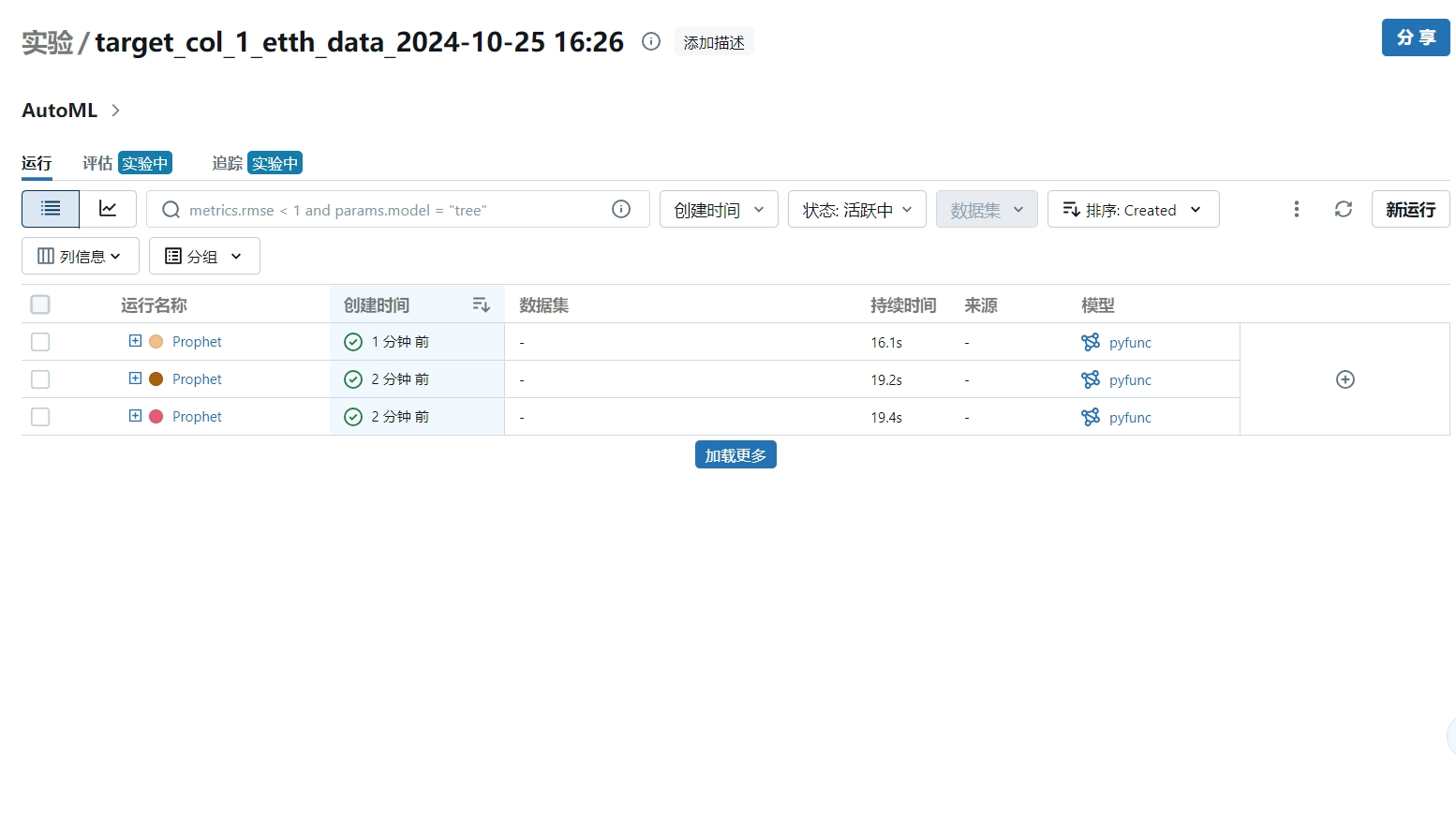Open the 分组 grouping dropdown
1456x816 pixels.
click(204, 256)
